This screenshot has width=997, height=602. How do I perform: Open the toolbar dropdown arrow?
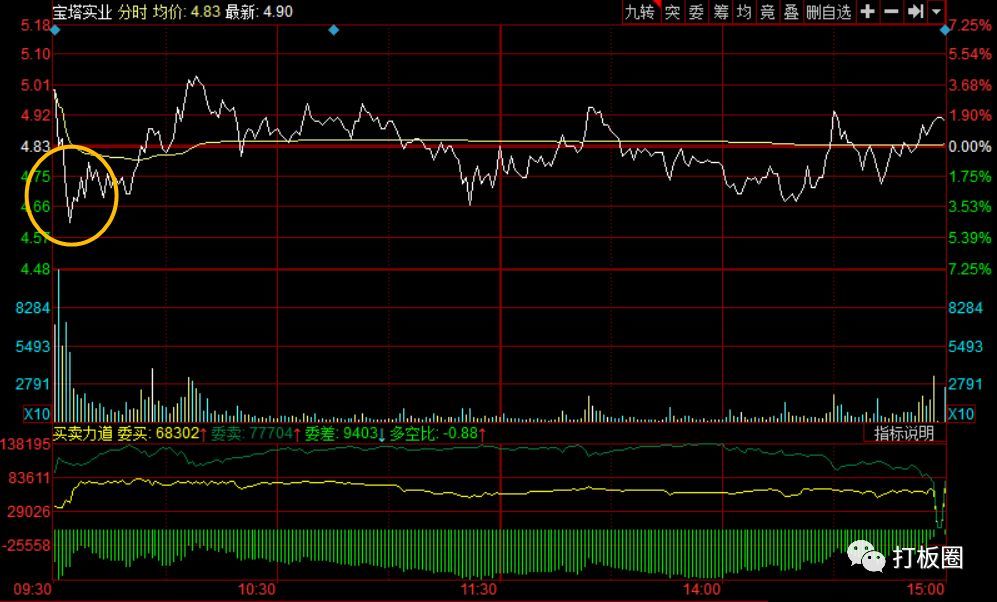point(937,11)
